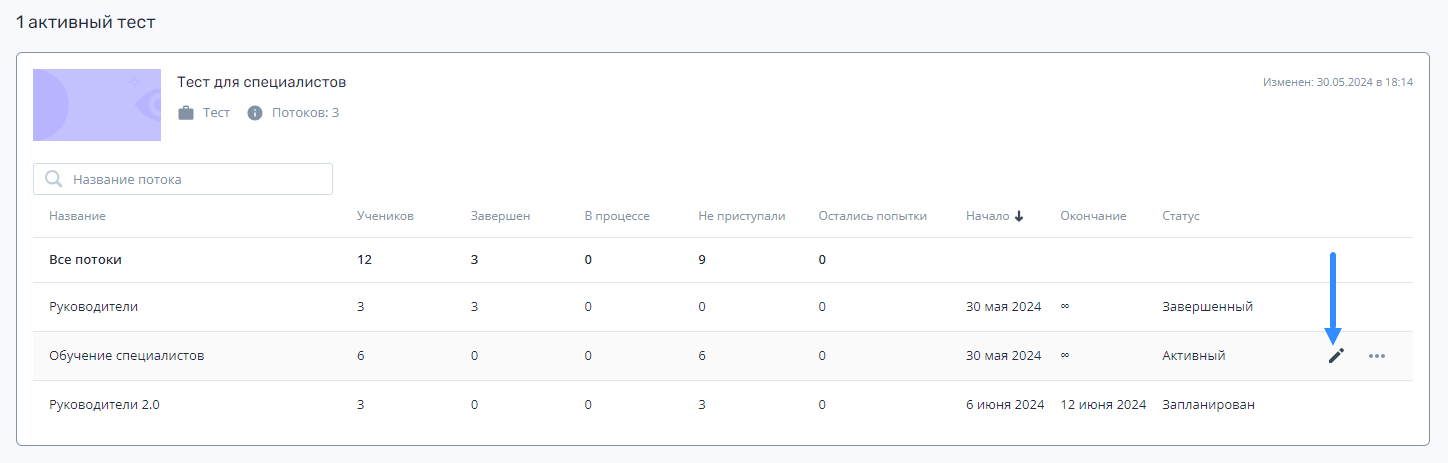Screen dimensions: 1448x463
Task: Select the Руководители stream row
Action: pyautogui.click(x=723, y=307)
